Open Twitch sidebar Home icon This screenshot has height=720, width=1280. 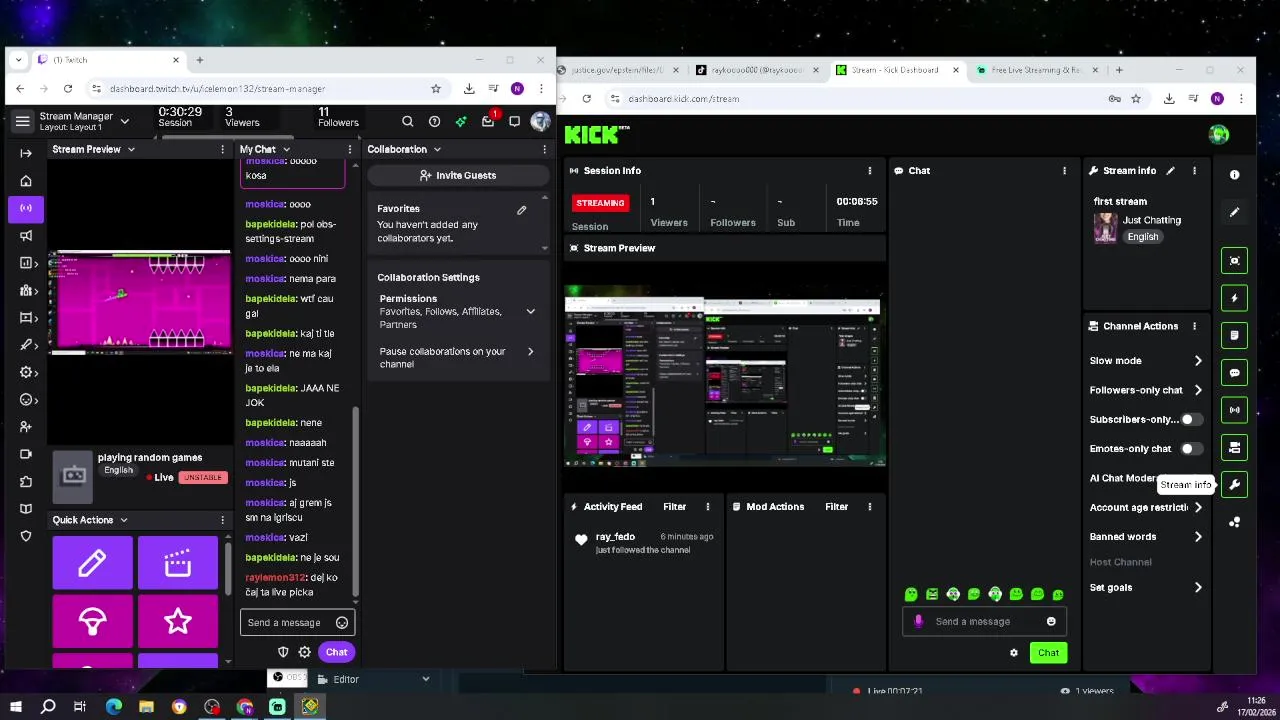(x=26, y=181)
